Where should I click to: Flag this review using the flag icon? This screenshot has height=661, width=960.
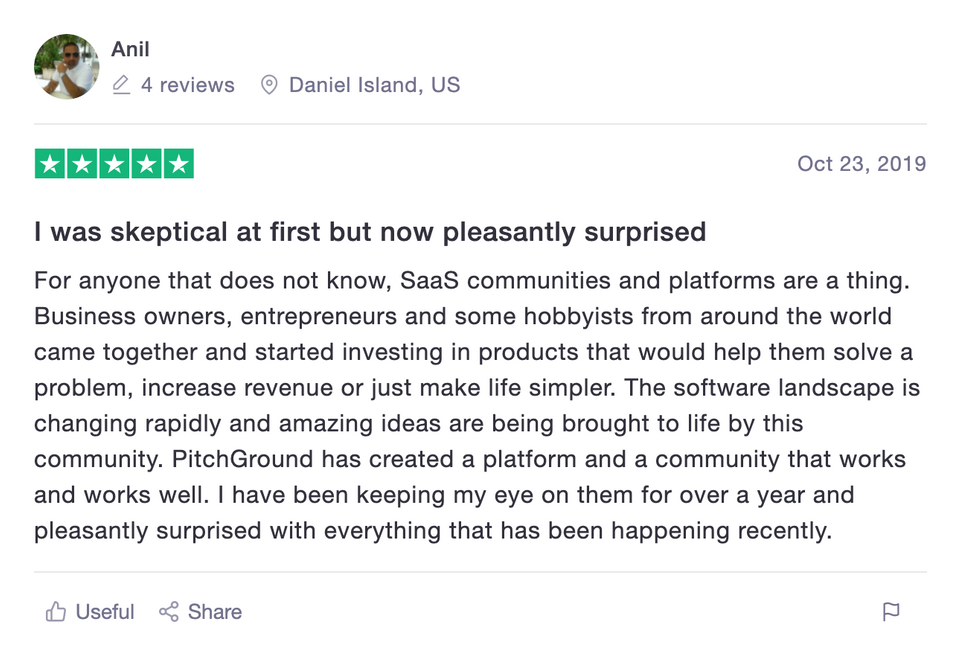point(891,612)
